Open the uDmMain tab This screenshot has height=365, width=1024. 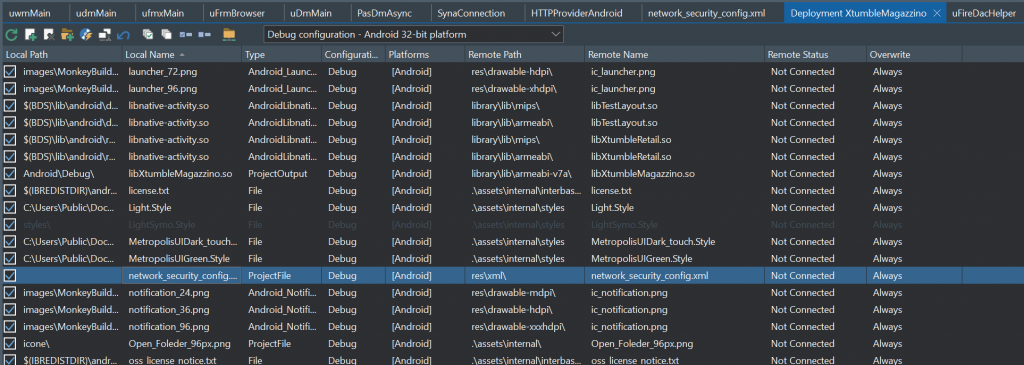(x=313, y=13)
